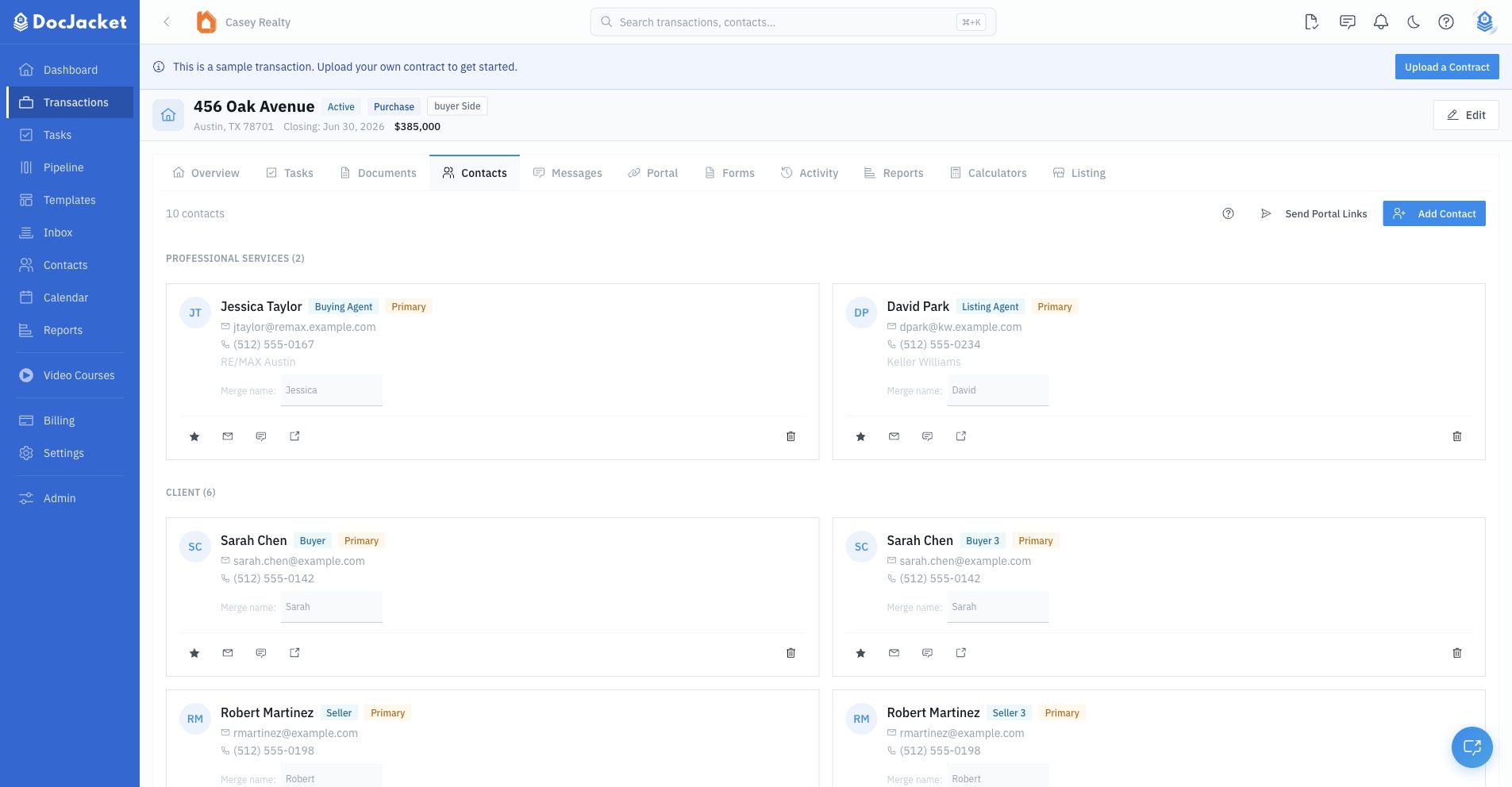Open the Forms tab

coord(729,173)
